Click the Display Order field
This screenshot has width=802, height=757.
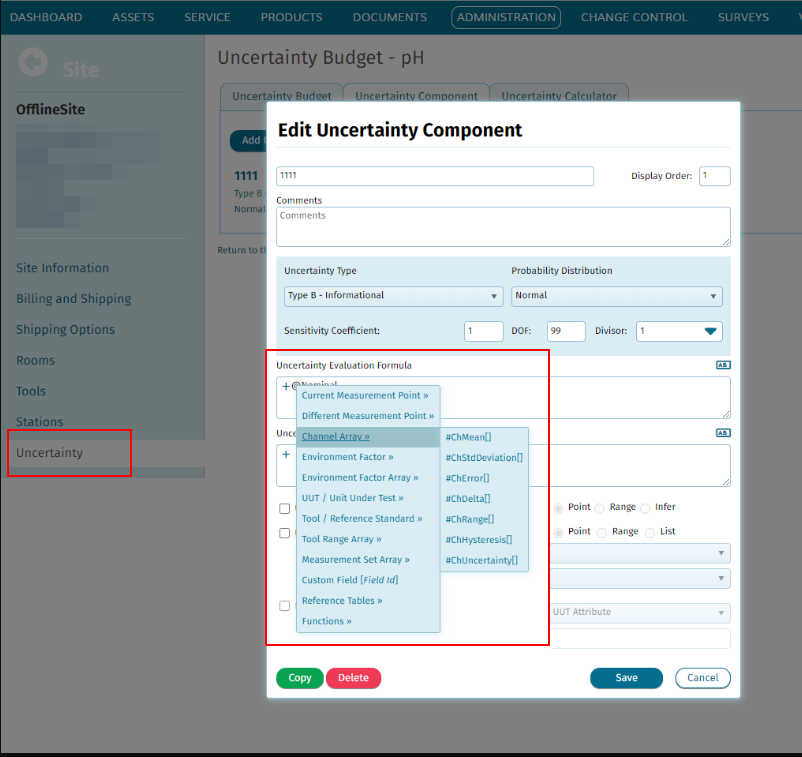pyautogui.click(x=715, y=176)
